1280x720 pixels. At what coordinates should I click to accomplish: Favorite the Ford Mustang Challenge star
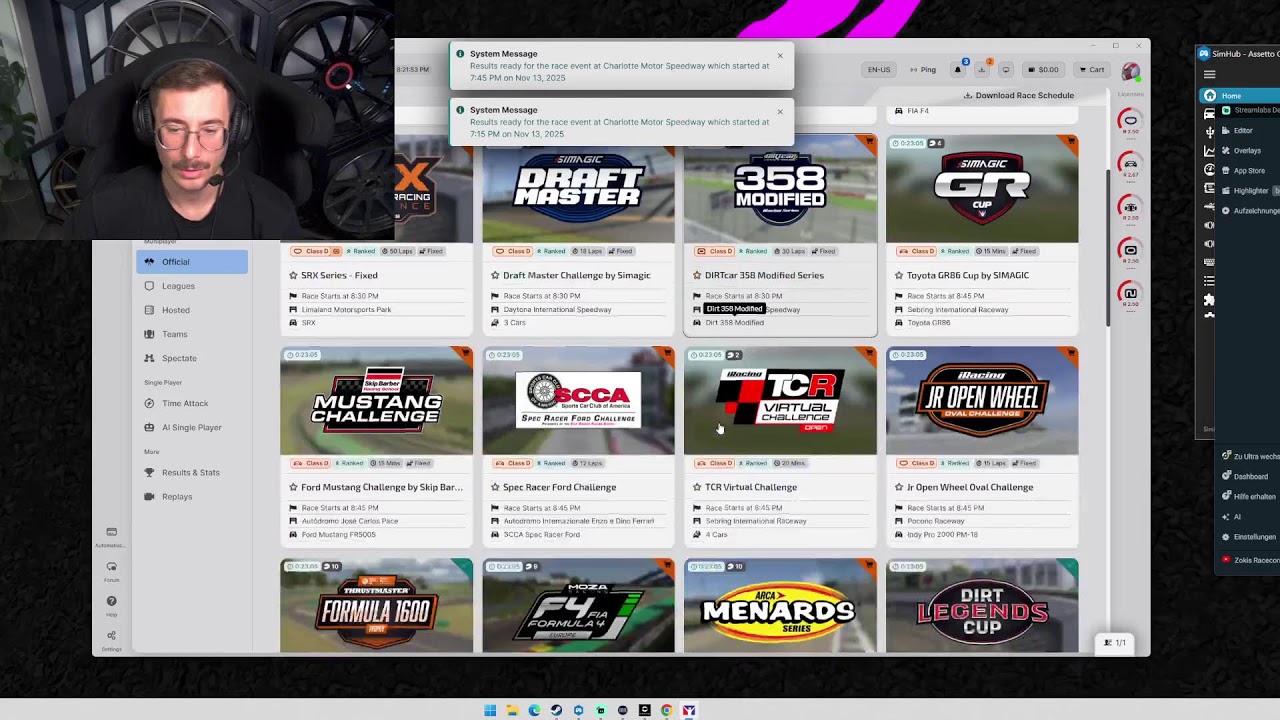point(293,487)
